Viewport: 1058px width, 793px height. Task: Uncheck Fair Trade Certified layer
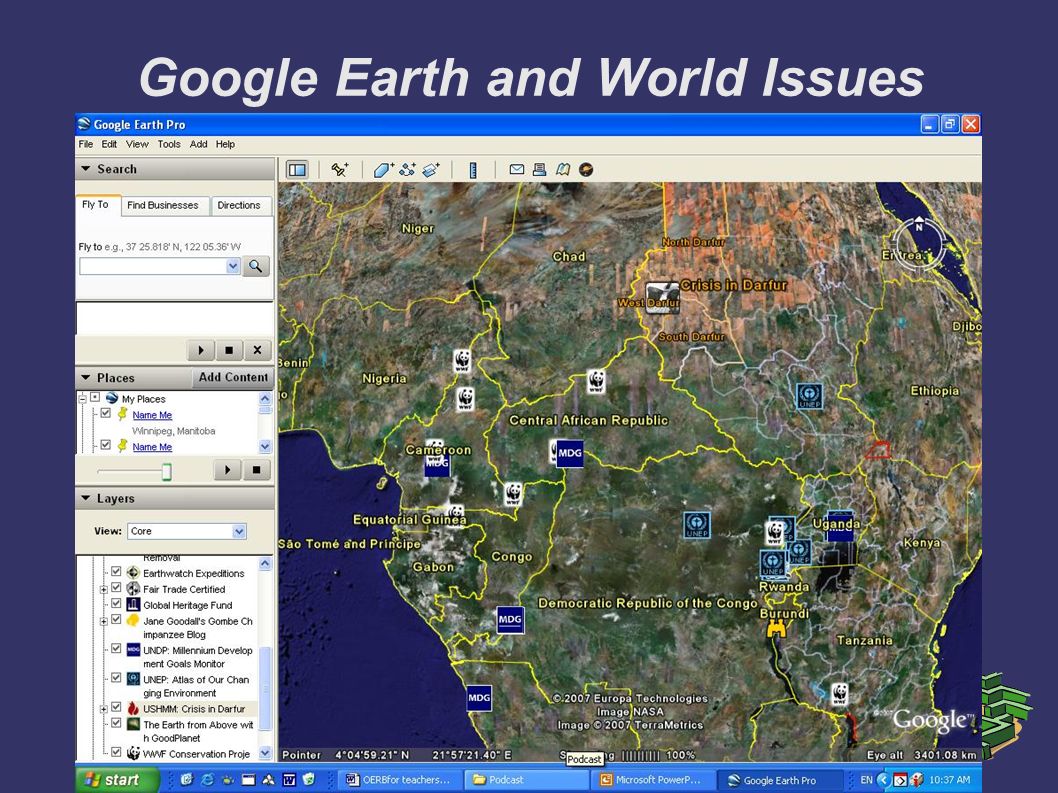pos(116,588)
